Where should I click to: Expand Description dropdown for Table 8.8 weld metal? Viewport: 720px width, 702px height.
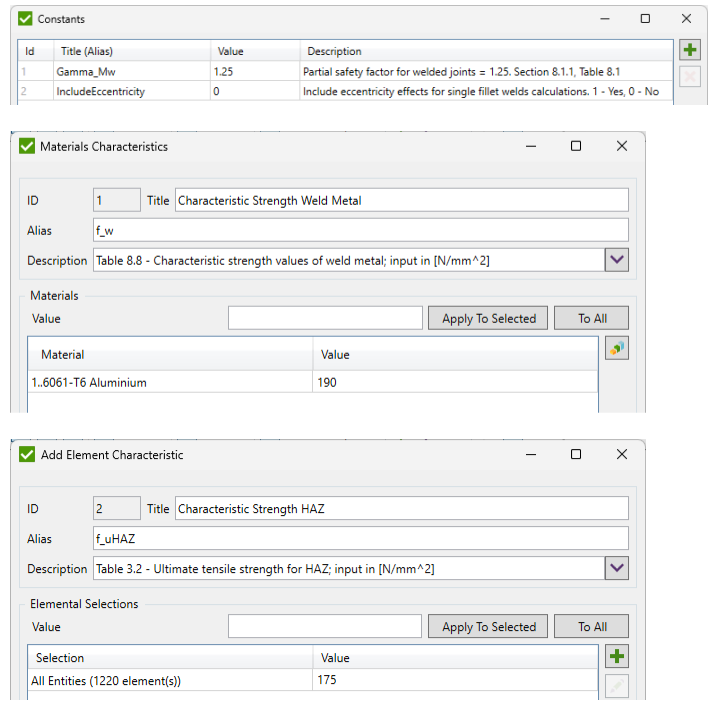tap(617, 260)
